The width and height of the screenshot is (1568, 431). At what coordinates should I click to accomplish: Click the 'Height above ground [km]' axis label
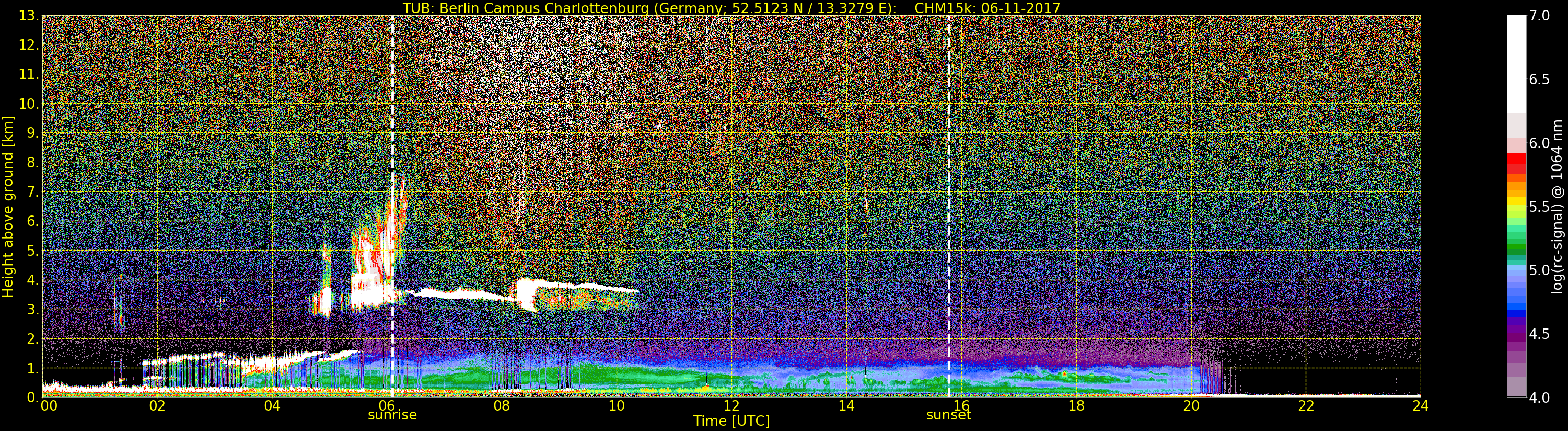coord(8,206)
